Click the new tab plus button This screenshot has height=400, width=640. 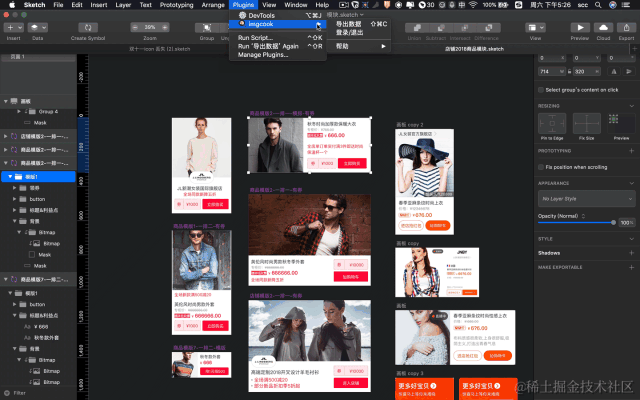tap(635, 49)
